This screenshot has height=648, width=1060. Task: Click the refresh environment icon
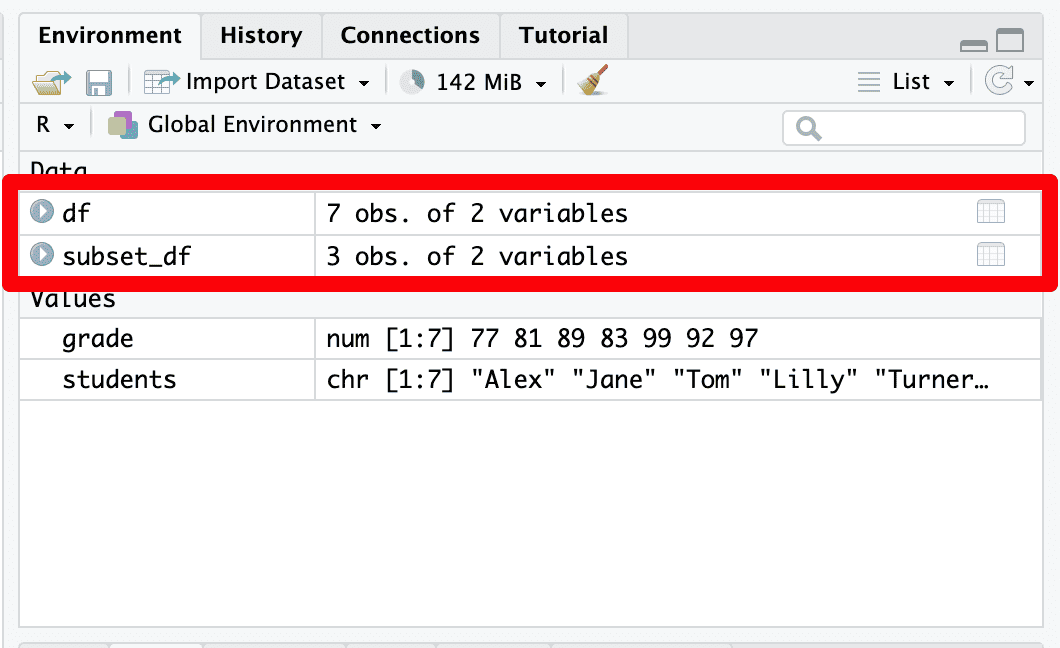click(x=999, y=82)
